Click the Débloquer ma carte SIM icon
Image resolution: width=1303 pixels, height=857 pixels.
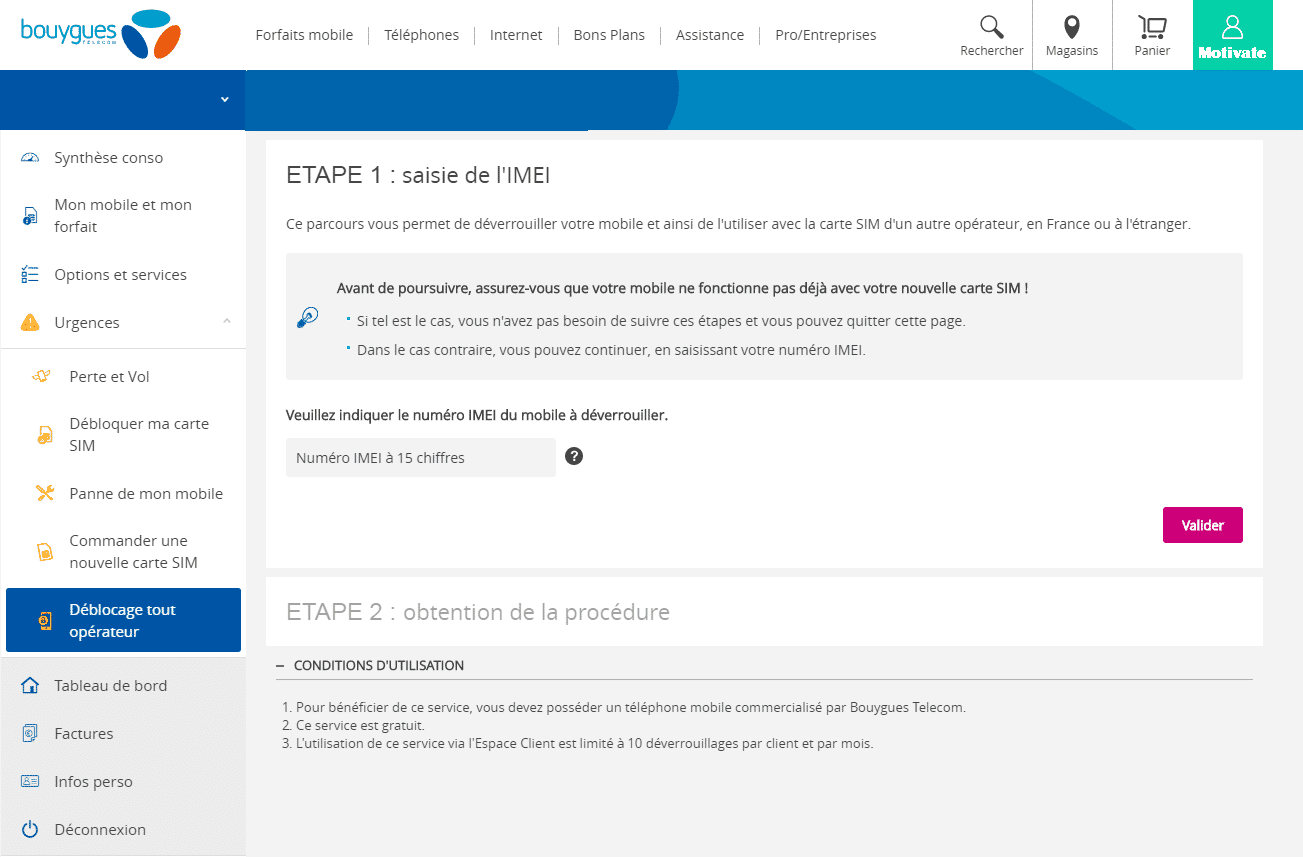click(x=45, y=435)
